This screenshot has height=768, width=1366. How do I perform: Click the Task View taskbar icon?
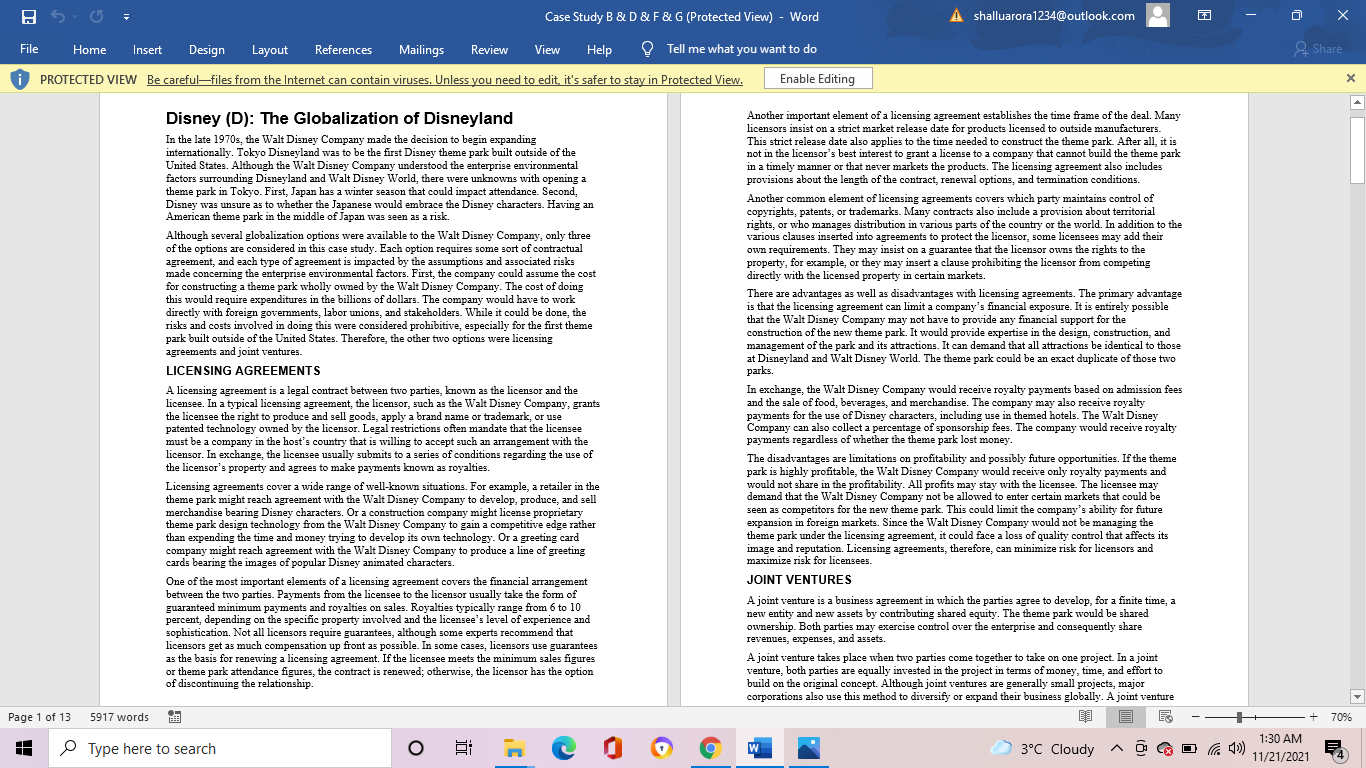tap(464, 748)
